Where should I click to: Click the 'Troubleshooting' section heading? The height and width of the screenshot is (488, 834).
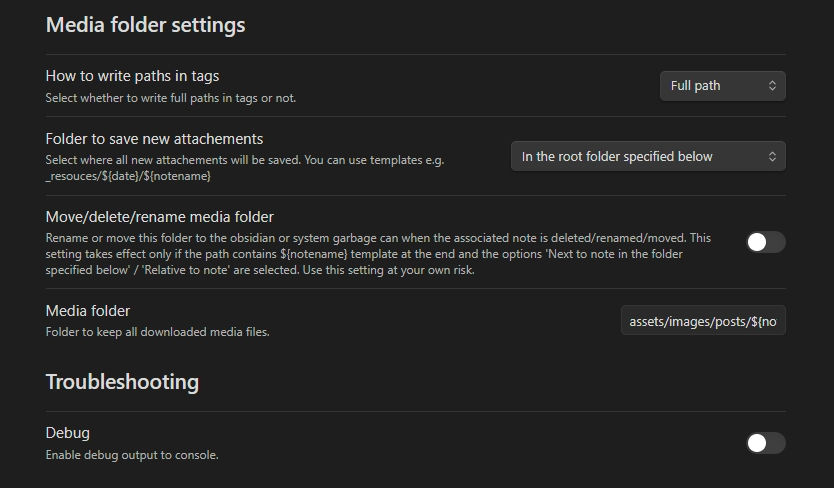122,382
